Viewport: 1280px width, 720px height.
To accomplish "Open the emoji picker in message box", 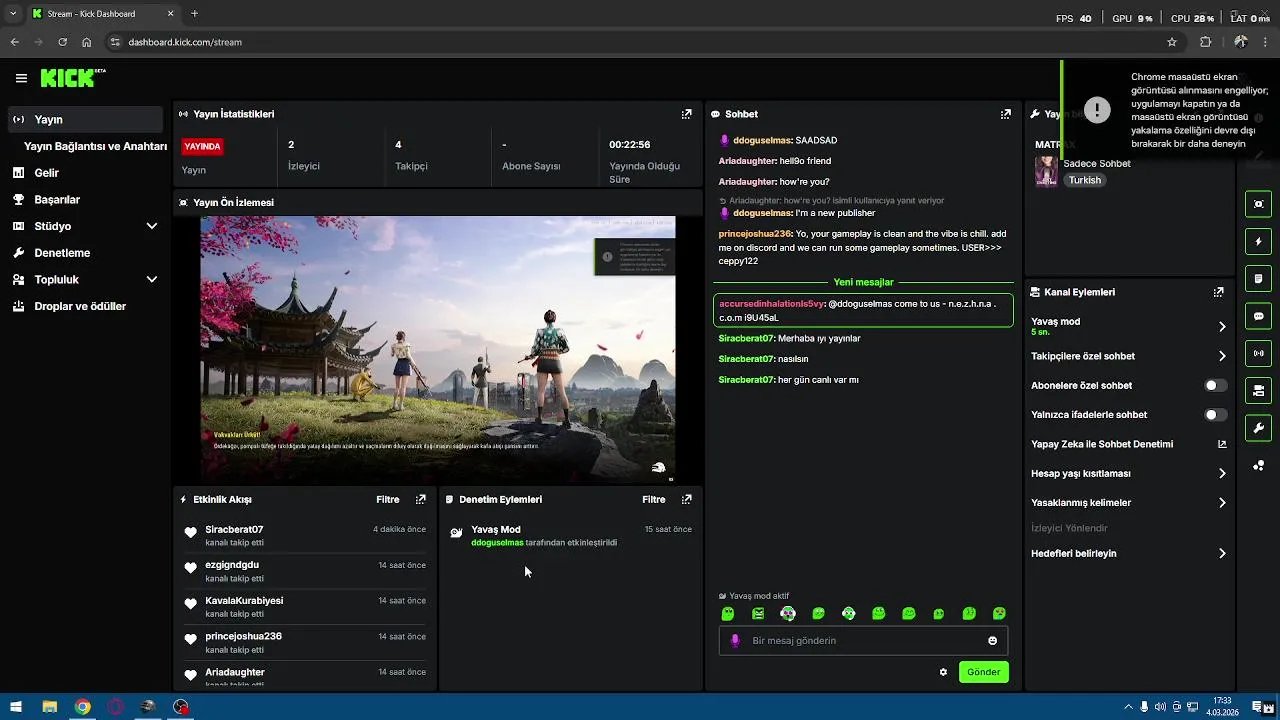I will click(x=992, y=641).
